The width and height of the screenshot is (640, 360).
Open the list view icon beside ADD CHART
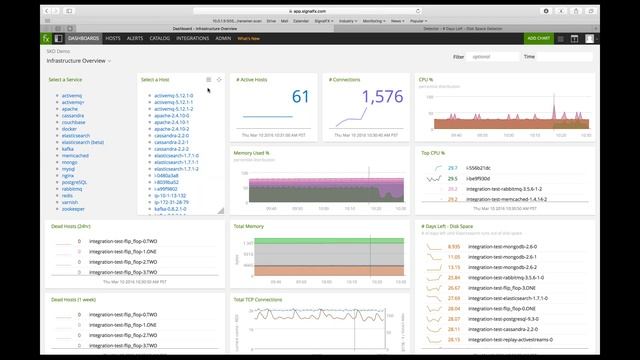tap(561, 38)
